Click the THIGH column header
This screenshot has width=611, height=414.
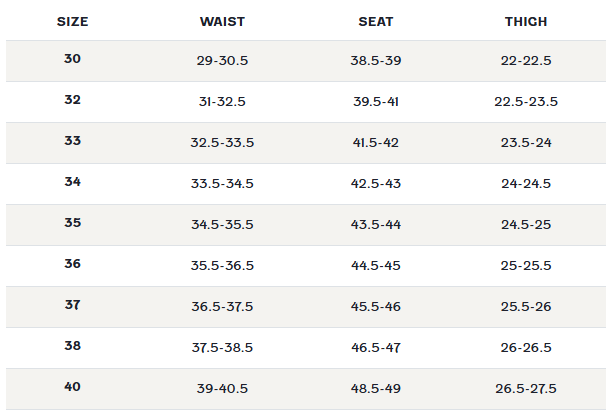click(x=526, y=21)
